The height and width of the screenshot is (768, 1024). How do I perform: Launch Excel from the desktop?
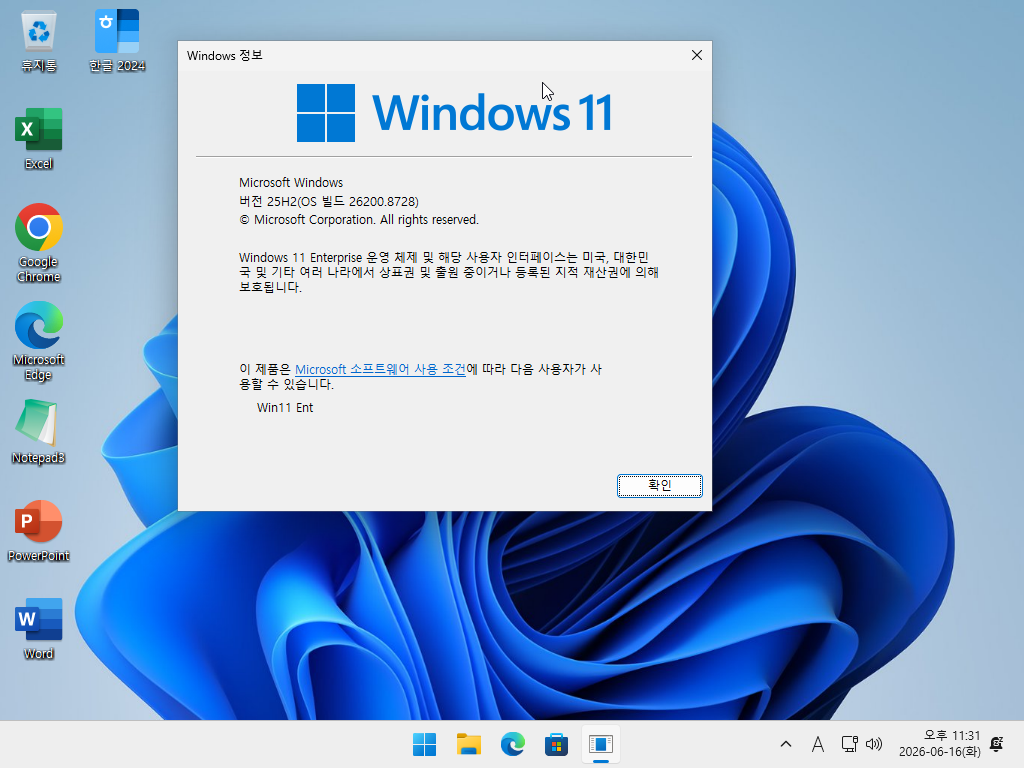tap(39, 138)
